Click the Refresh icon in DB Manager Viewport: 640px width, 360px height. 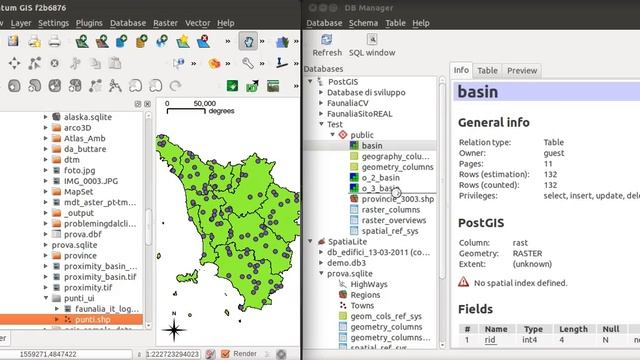[x=326, y=40]
